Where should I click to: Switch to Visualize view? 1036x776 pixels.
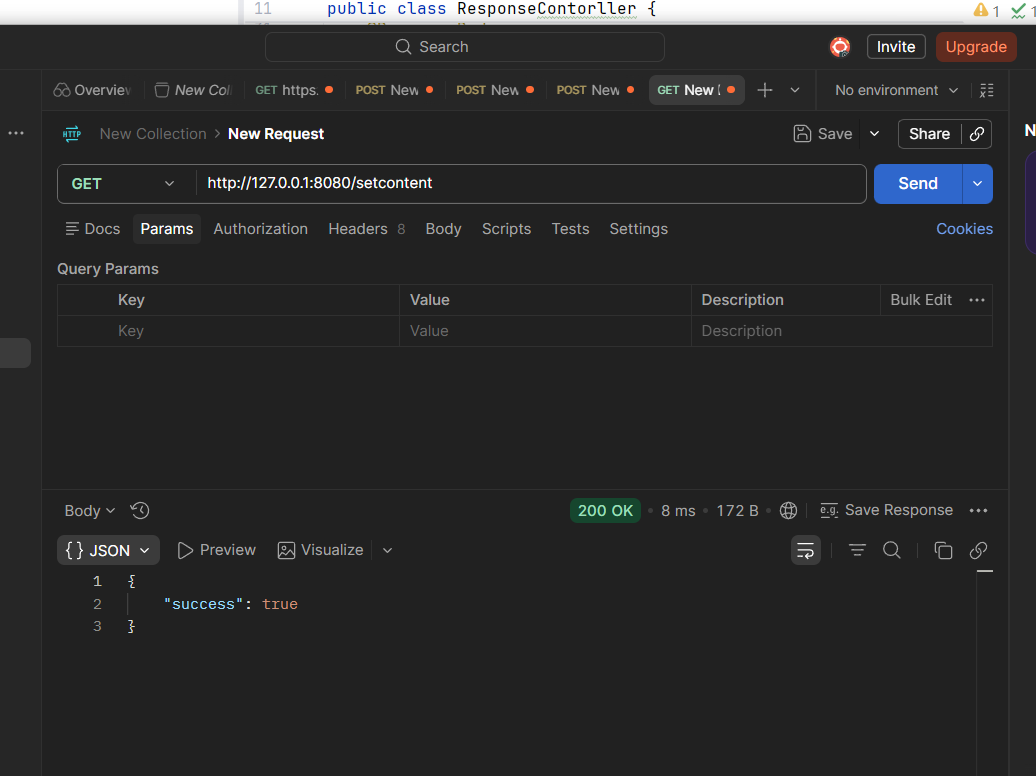point(320,550)
